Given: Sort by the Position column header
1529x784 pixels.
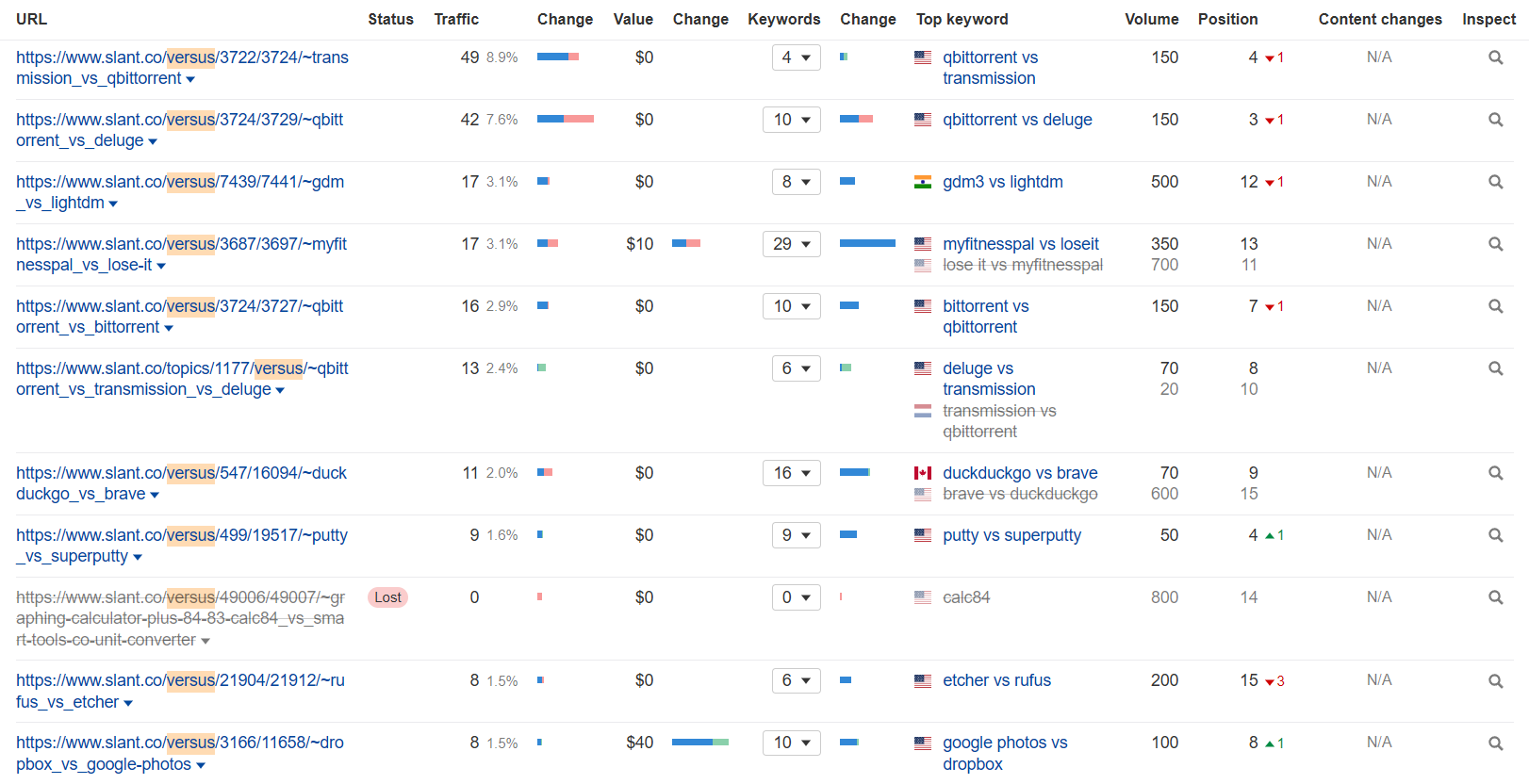Looking at the screenshot, I should pyautogui.click(x=1227, y=19).
